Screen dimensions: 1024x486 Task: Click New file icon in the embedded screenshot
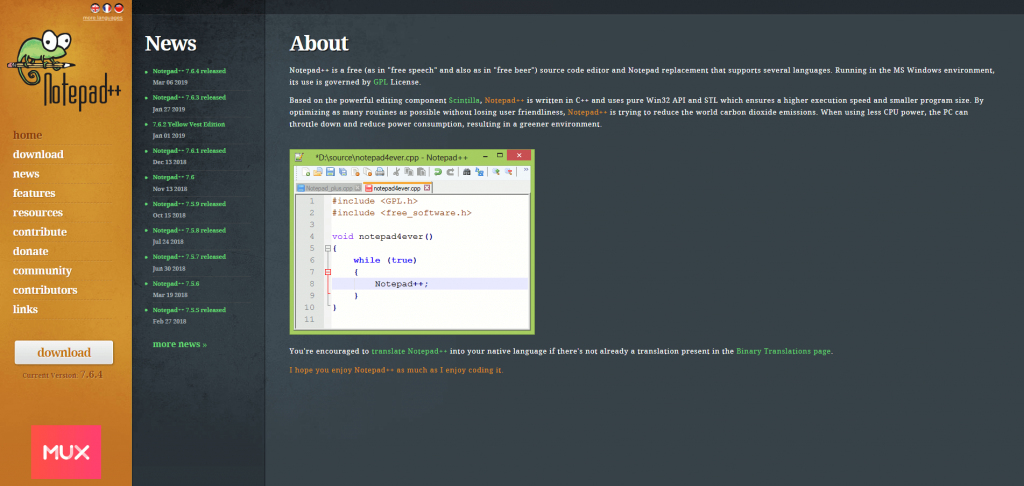click(306, 172)
